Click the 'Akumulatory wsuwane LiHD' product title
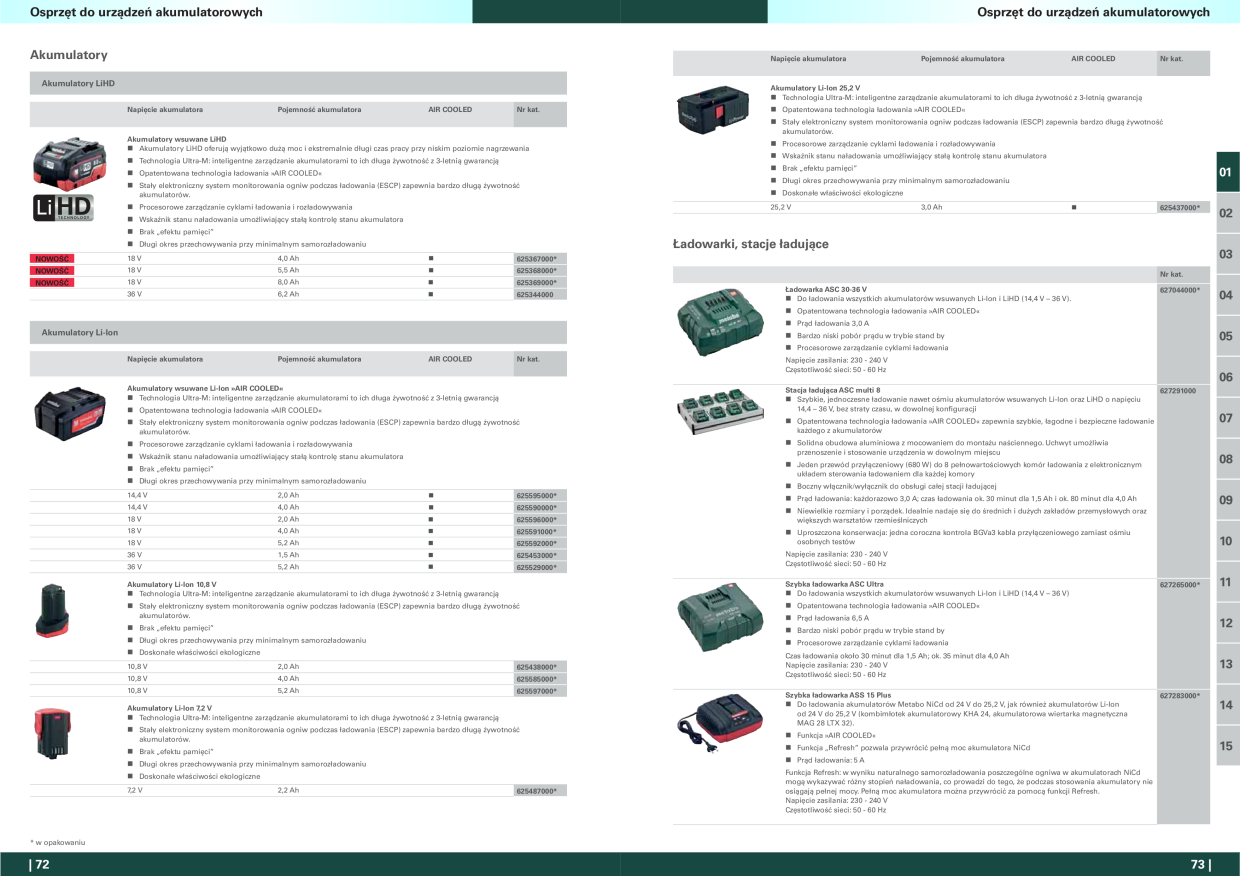 click(177, 139)
